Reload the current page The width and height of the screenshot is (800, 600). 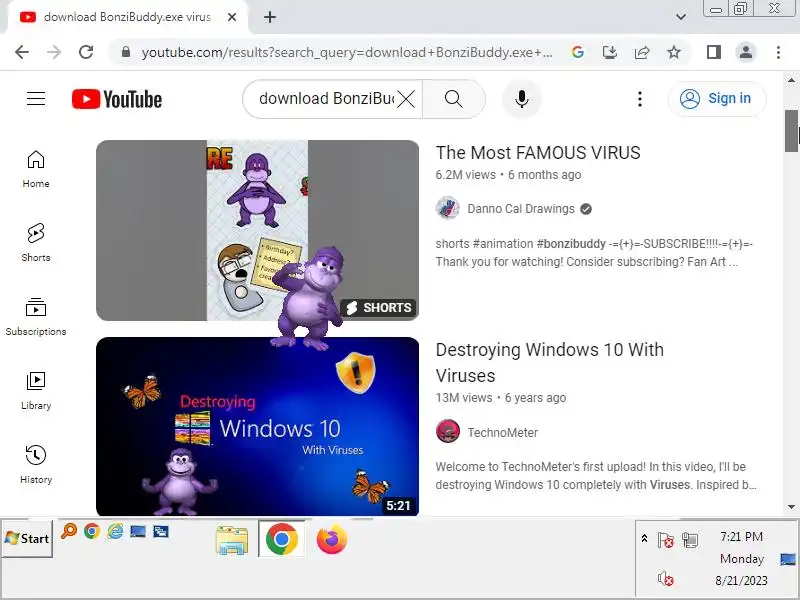(86, 52)
